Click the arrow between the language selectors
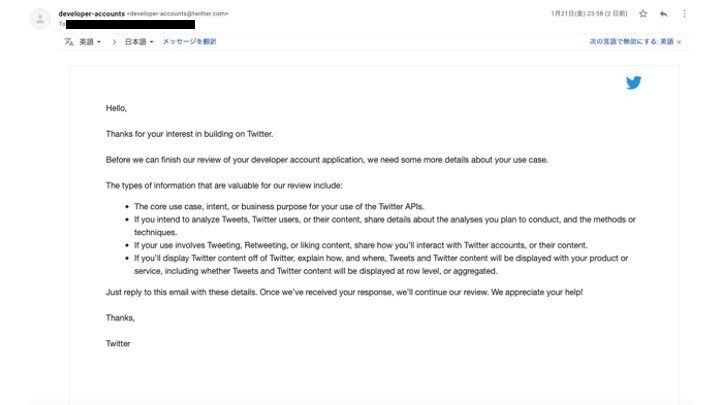Screen dimensions: 720x405 (x=114, y=42)
